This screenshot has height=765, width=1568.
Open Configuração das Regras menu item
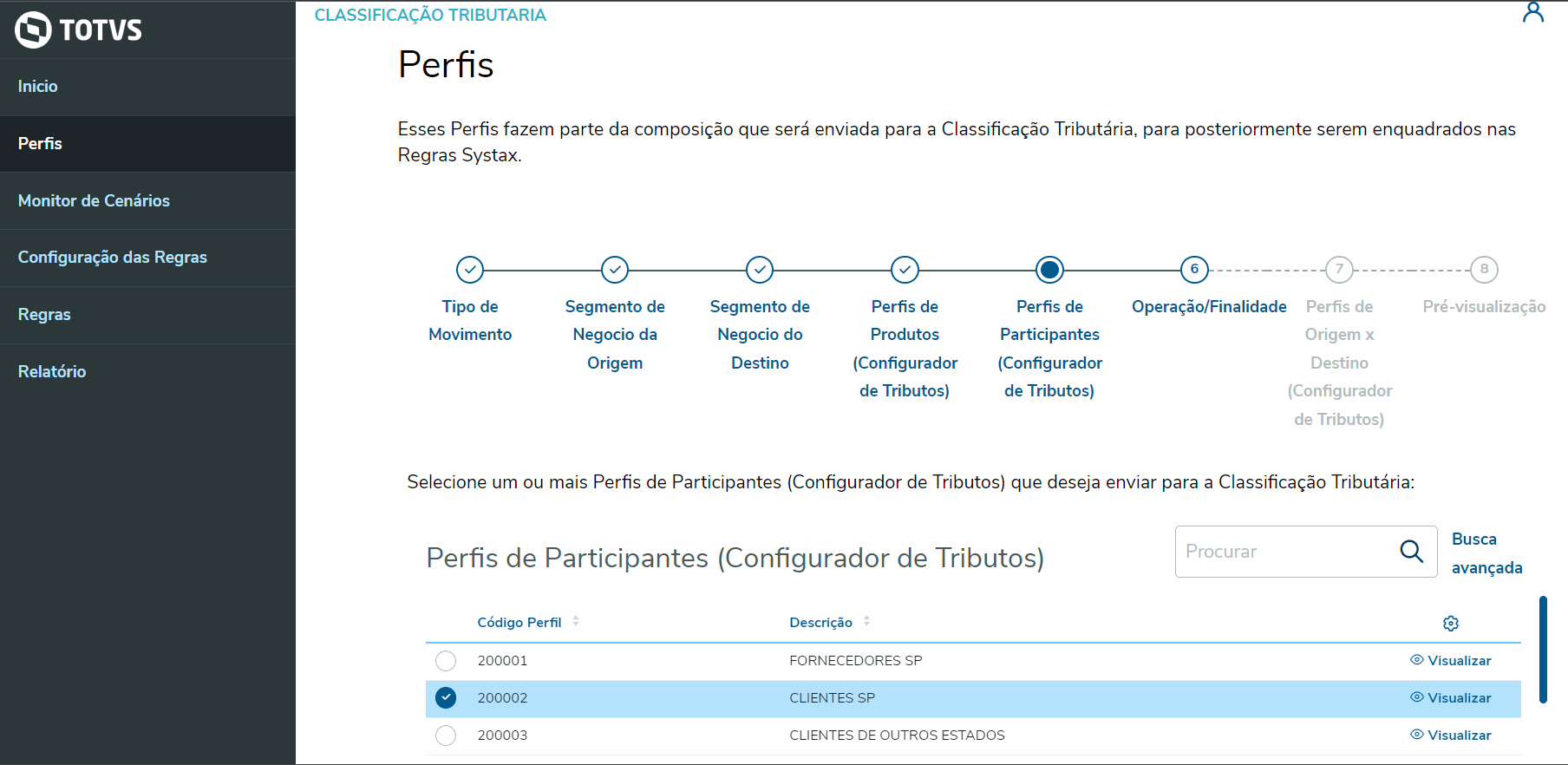pos(113,258)
